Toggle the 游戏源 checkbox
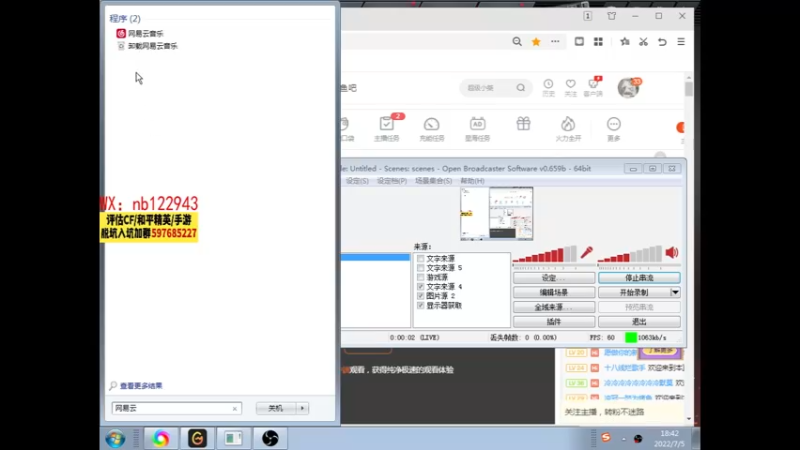Screen dimensions: 800x450 [420, 277]
